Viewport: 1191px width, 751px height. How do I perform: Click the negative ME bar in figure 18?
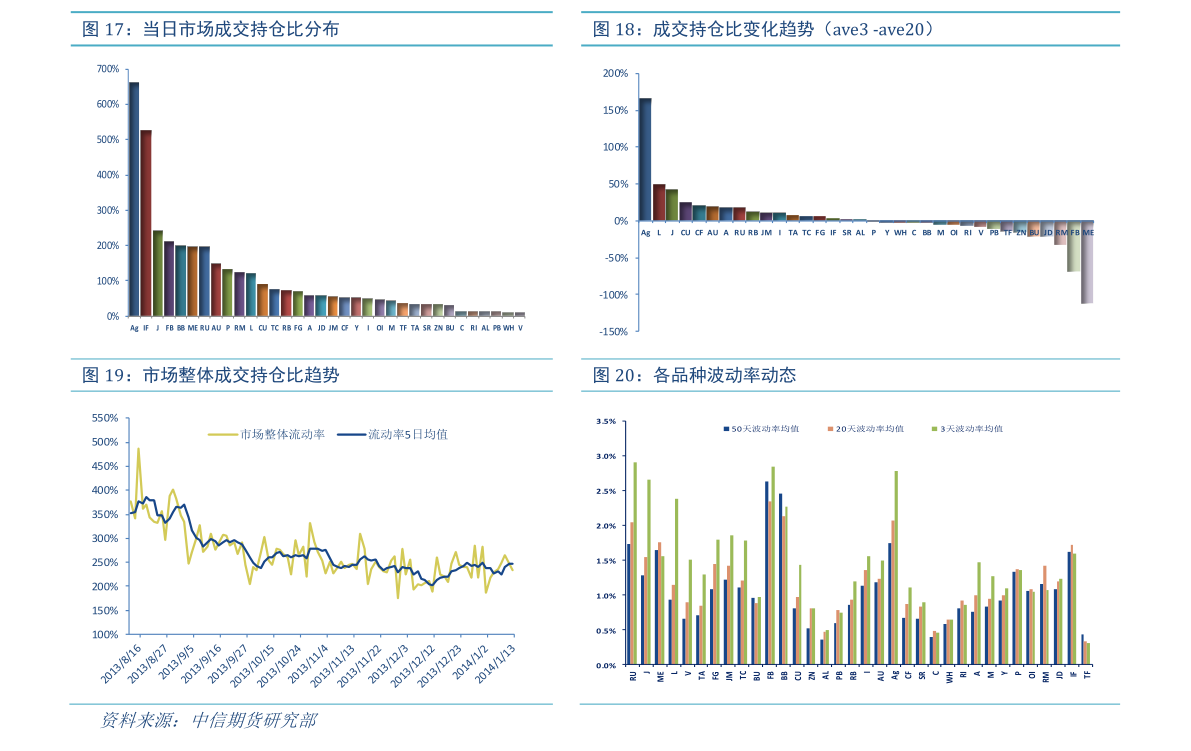click(1087, 262)
